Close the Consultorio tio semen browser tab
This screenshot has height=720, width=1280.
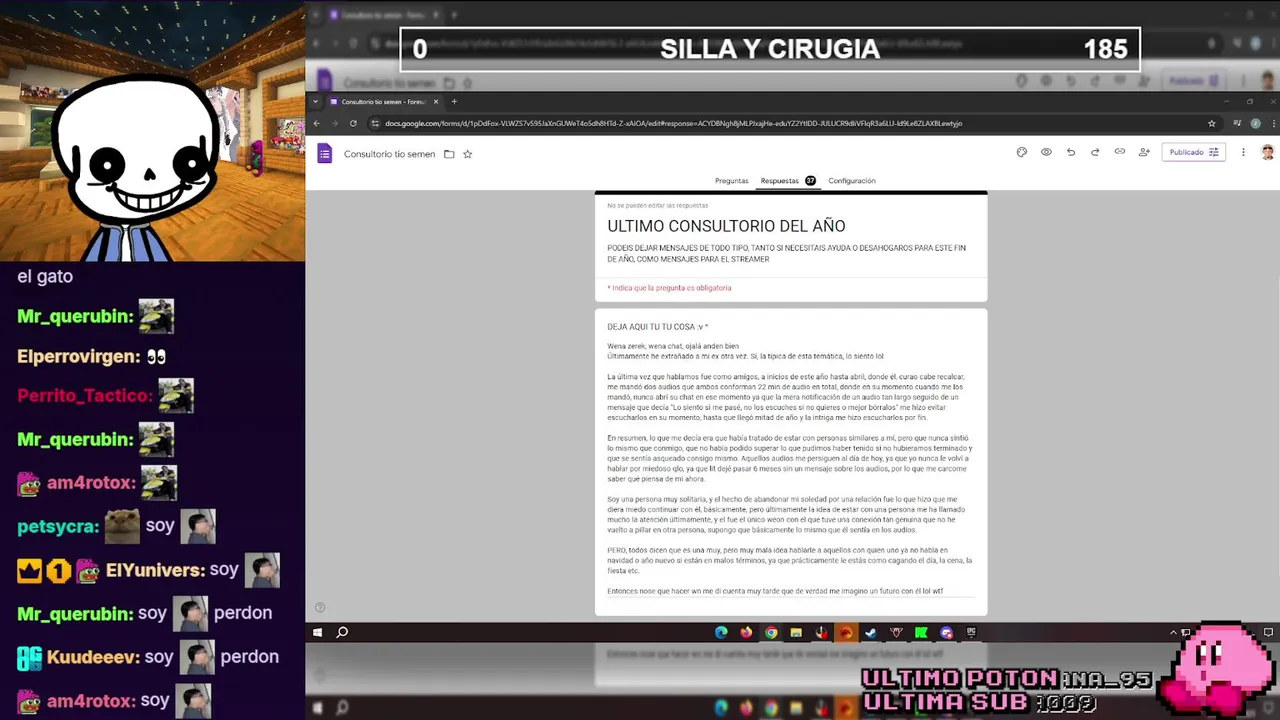[x=436, y=101]
